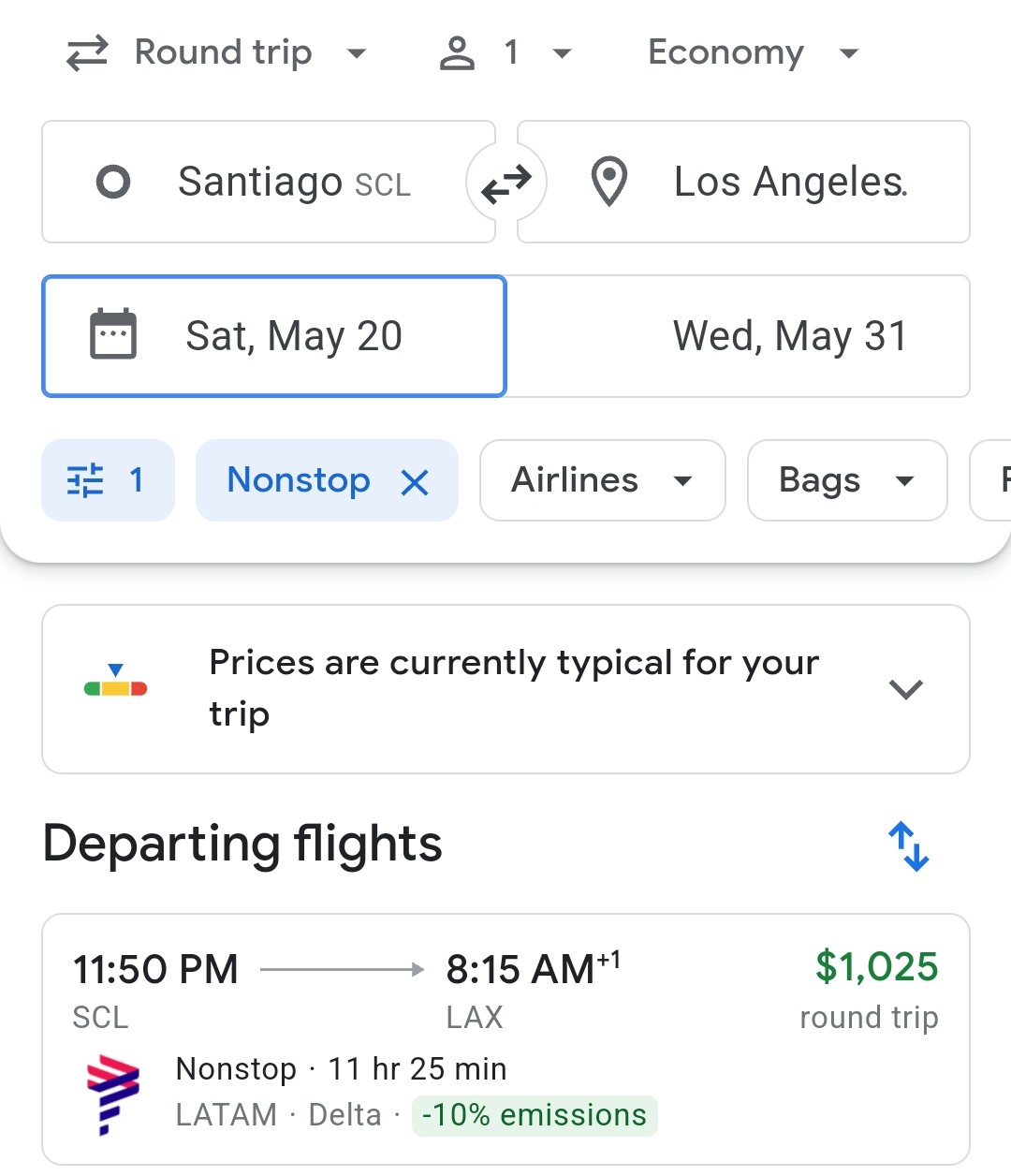The width and height of the screenshot is (1011, 1176).
Task: Click the destination location pin icon
Action: click(x=609, y=182)
